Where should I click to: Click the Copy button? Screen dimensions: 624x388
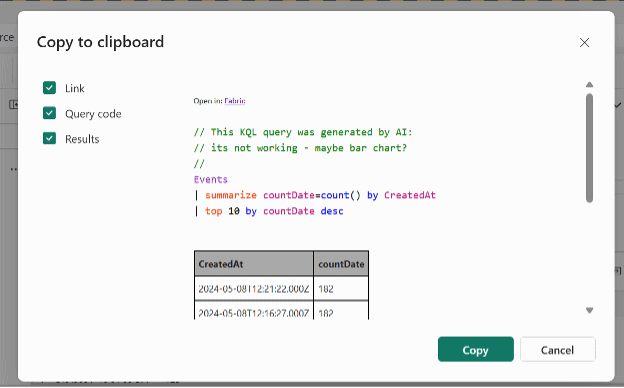click(476, 349)
